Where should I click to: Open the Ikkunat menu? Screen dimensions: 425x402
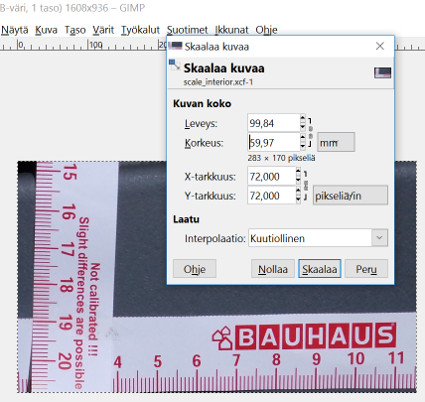click(x=232, y=30)
